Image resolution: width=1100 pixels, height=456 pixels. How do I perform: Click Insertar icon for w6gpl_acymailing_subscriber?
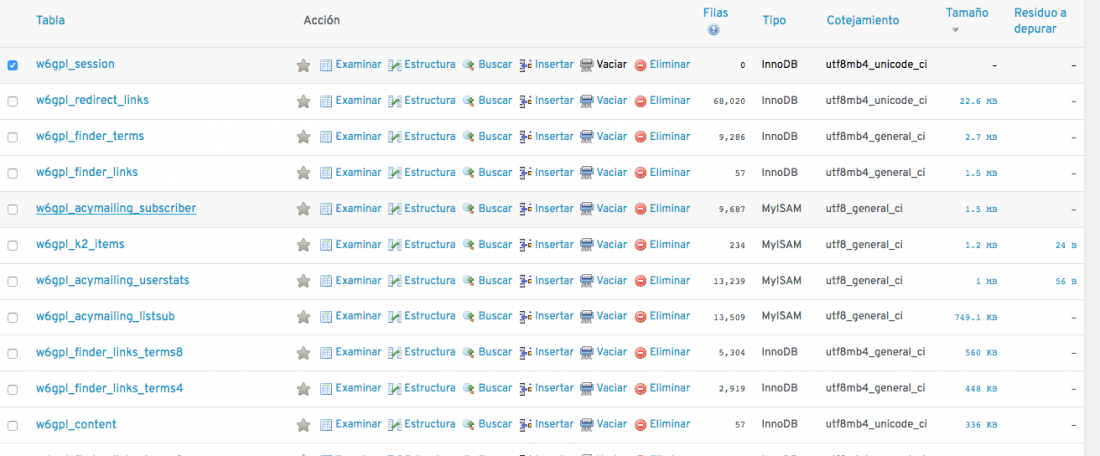pyautogui.click(x=525, y=209)
